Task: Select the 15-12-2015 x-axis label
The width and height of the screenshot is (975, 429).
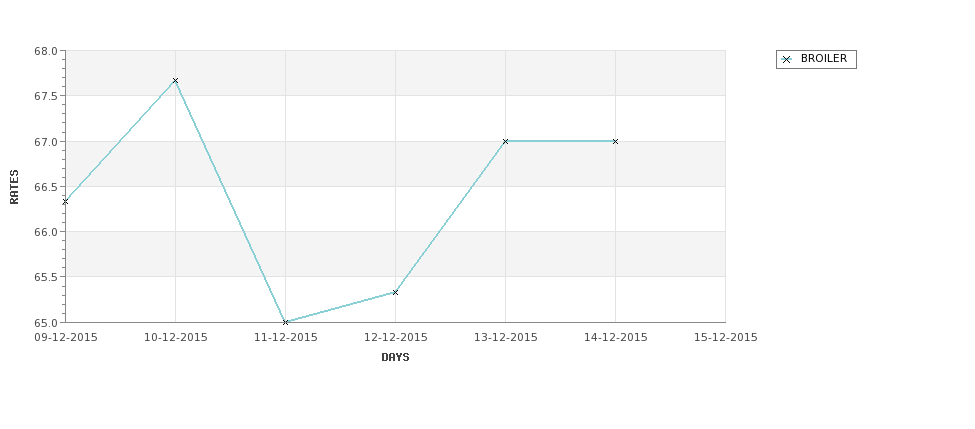Action: point(726,338)
